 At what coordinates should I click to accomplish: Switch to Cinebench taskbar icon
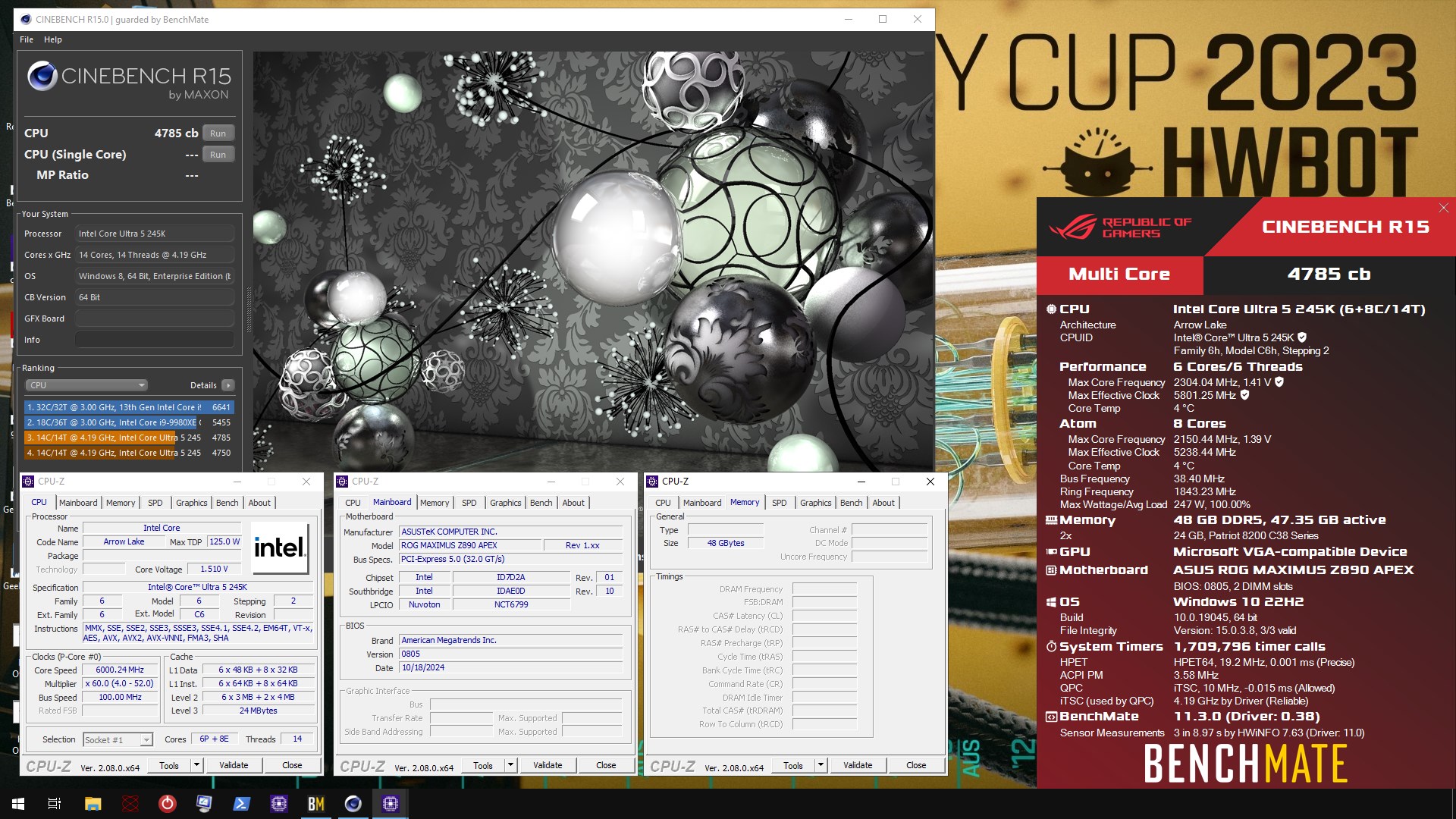353,804
